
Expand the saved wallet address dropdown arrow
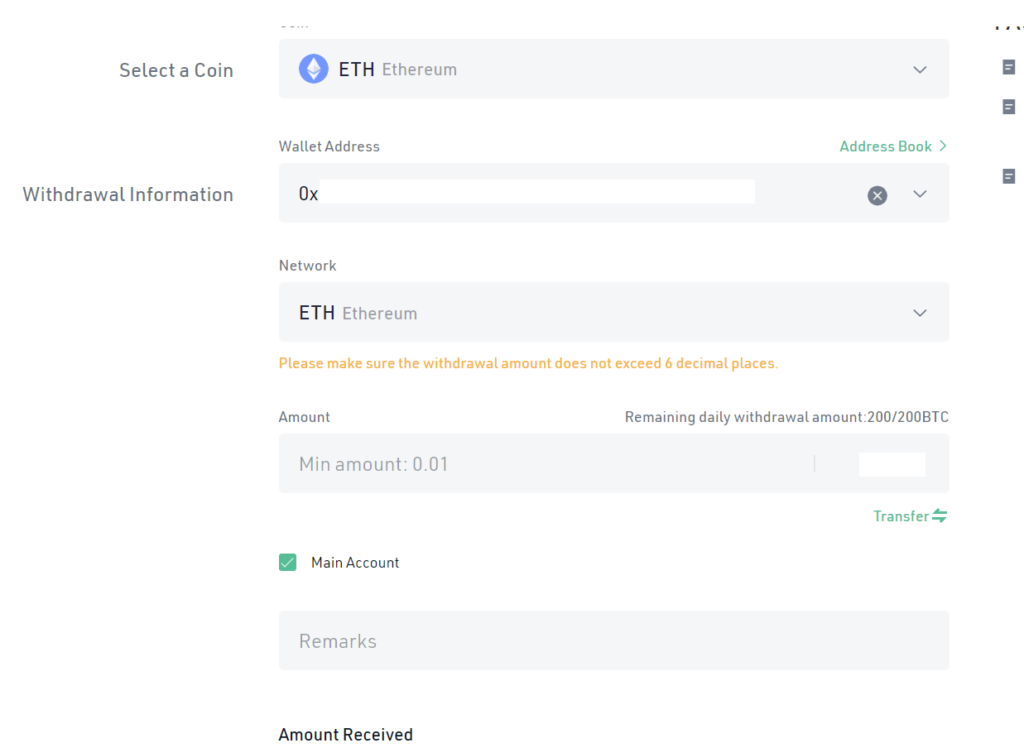click(x=920, y=194)
